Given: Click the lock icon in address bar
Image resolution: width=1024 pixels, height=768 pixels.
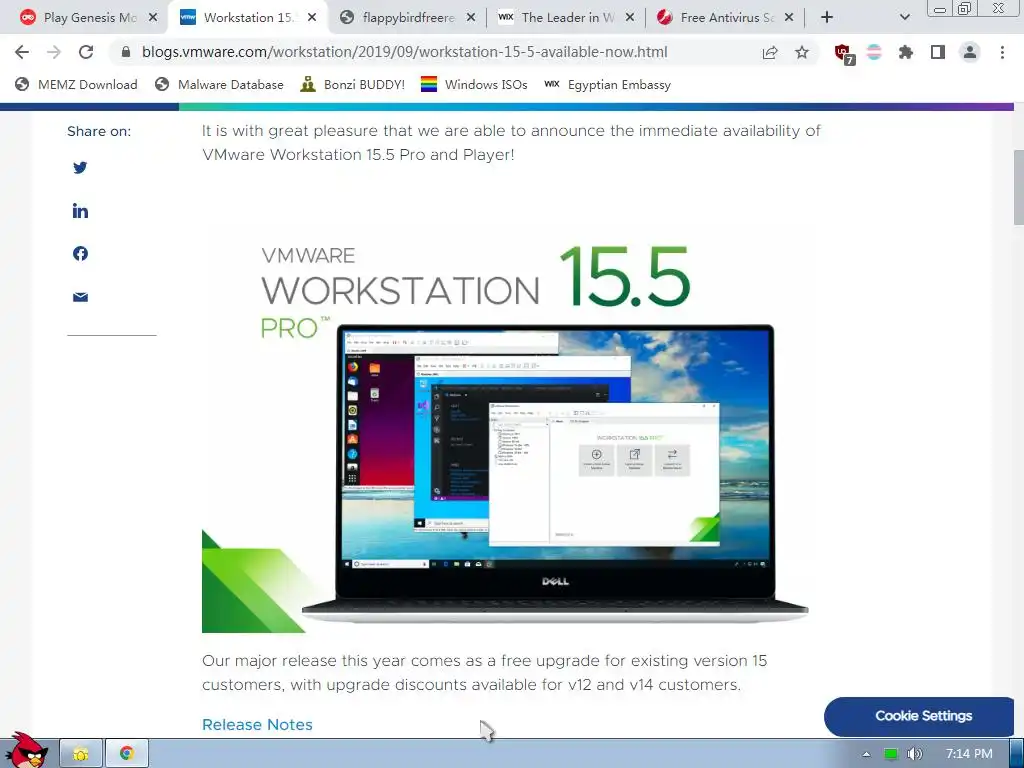Looking at the screenshot, I should tap(126, 52).
